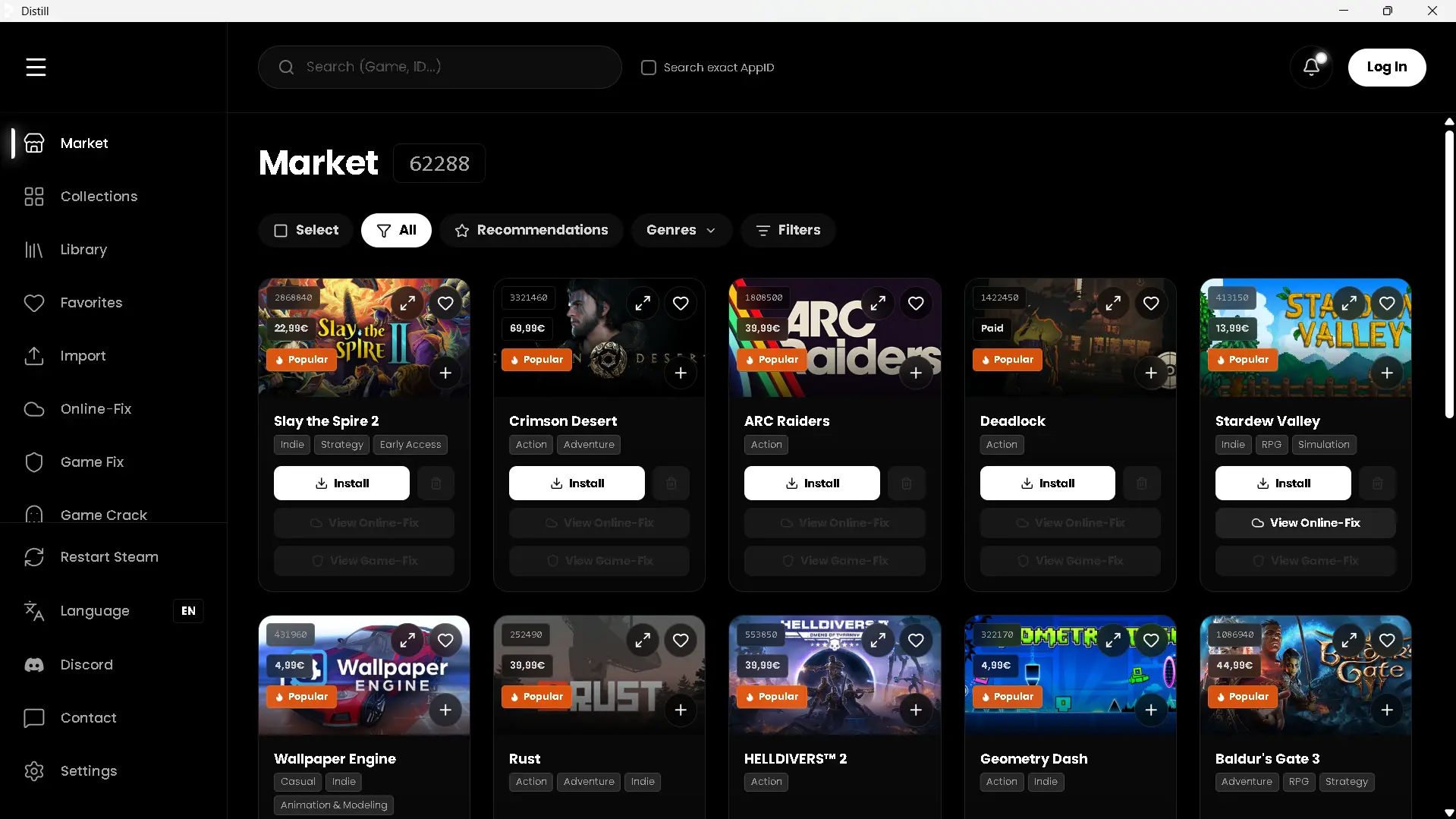View Online-Fix for Stardew Valley
The image size is (1456, 819).
tap(1305, 523)
